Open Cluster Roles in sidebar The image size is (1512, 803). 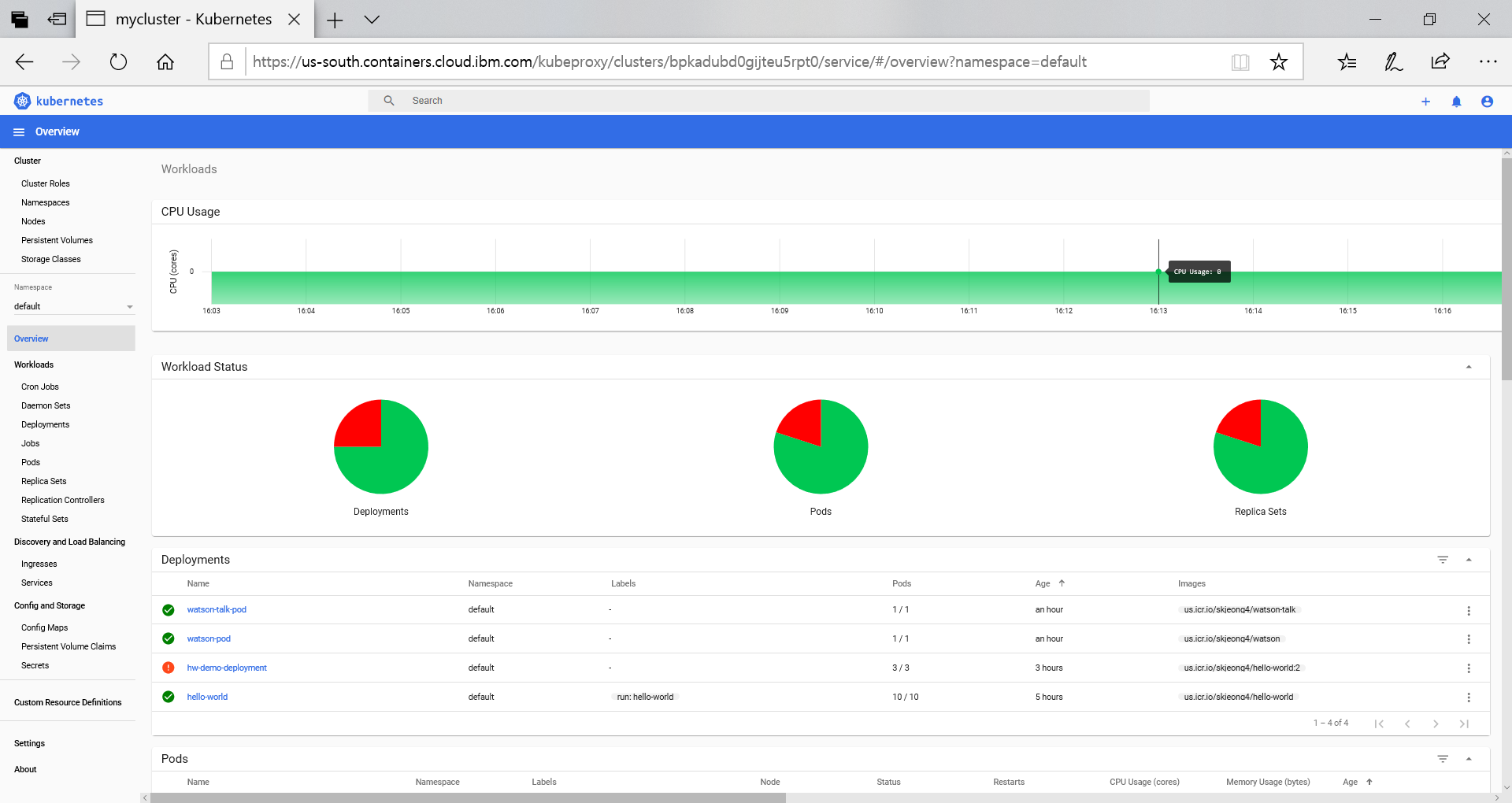click(x=46, y=183)
